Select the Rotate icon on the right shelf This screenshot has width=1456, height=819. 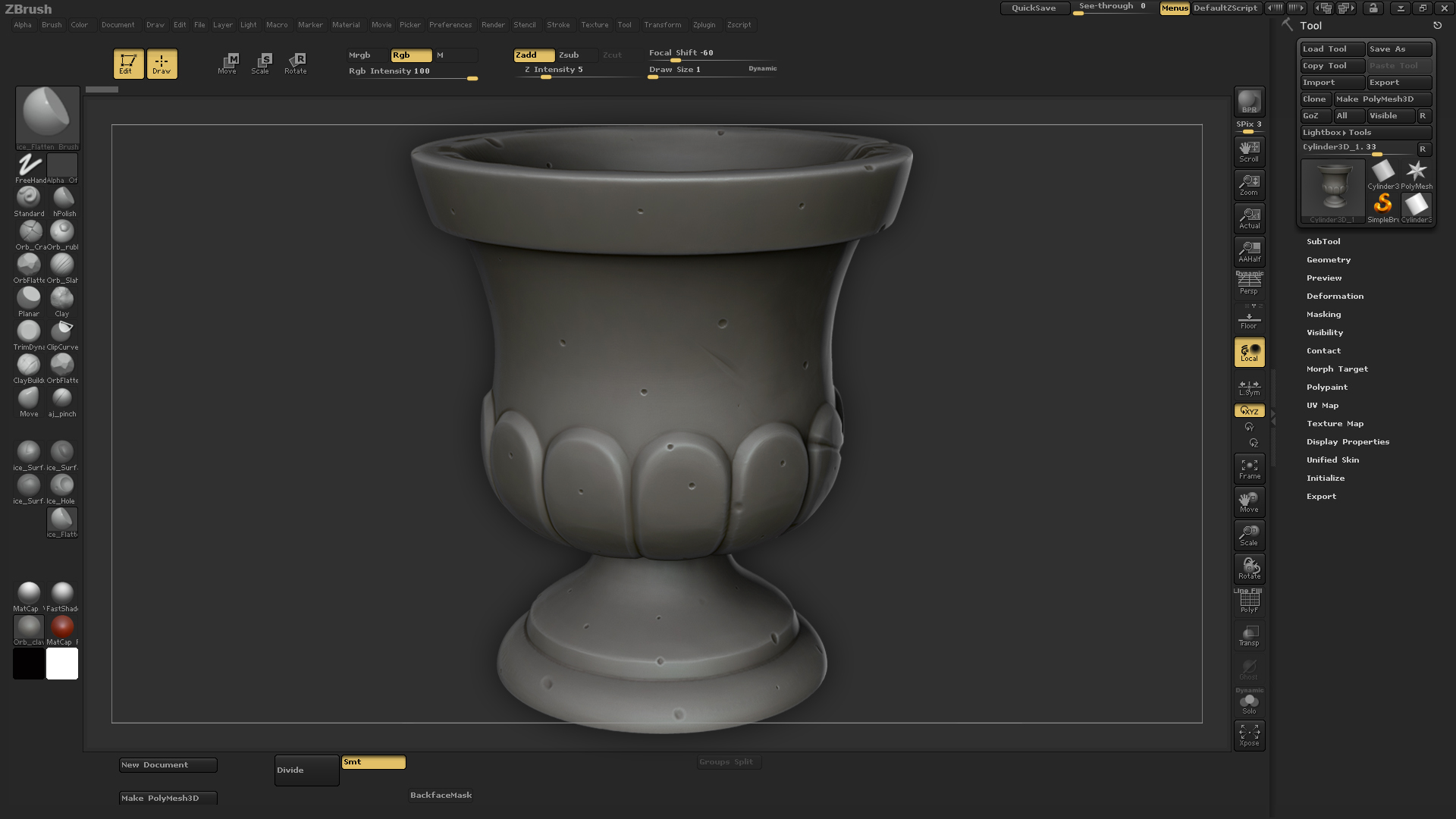click(x=1249, y=566)
